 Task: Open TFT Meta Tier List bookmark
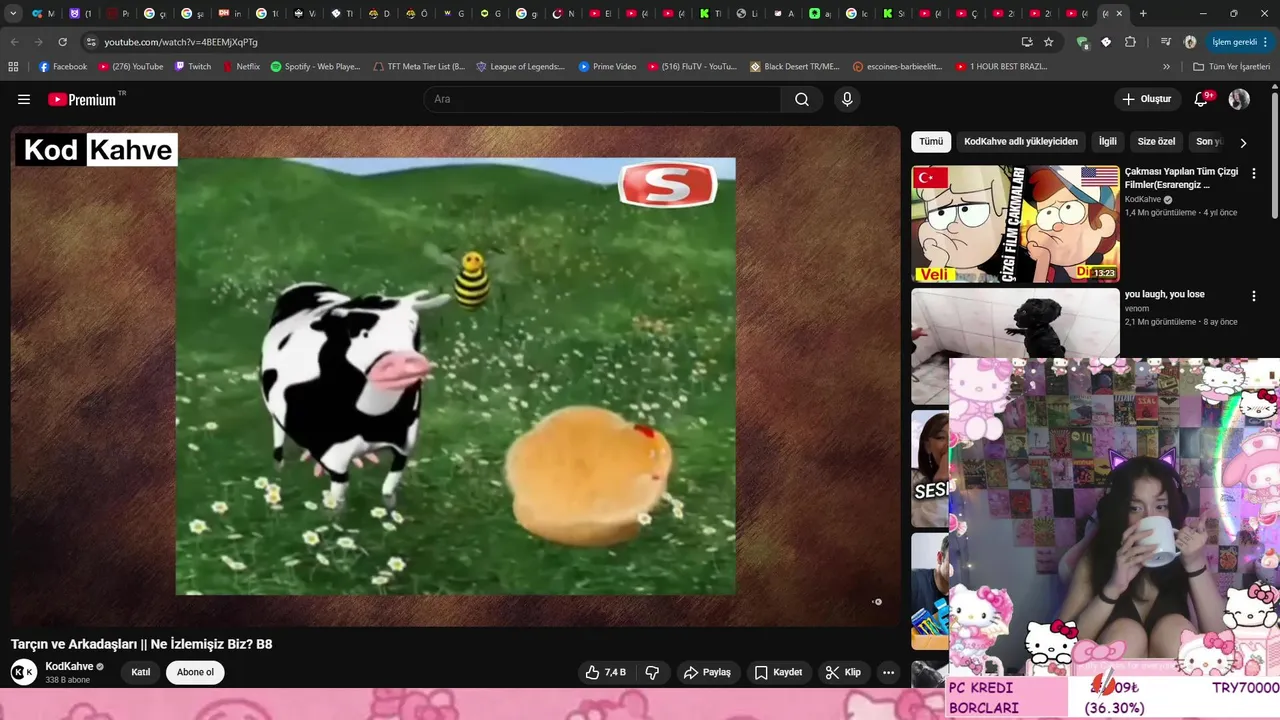coord(418,67)
